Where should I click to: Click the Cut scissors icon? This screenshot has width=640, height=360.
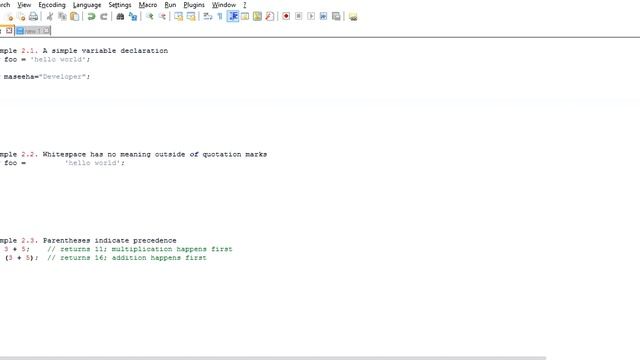click(50, 17)
